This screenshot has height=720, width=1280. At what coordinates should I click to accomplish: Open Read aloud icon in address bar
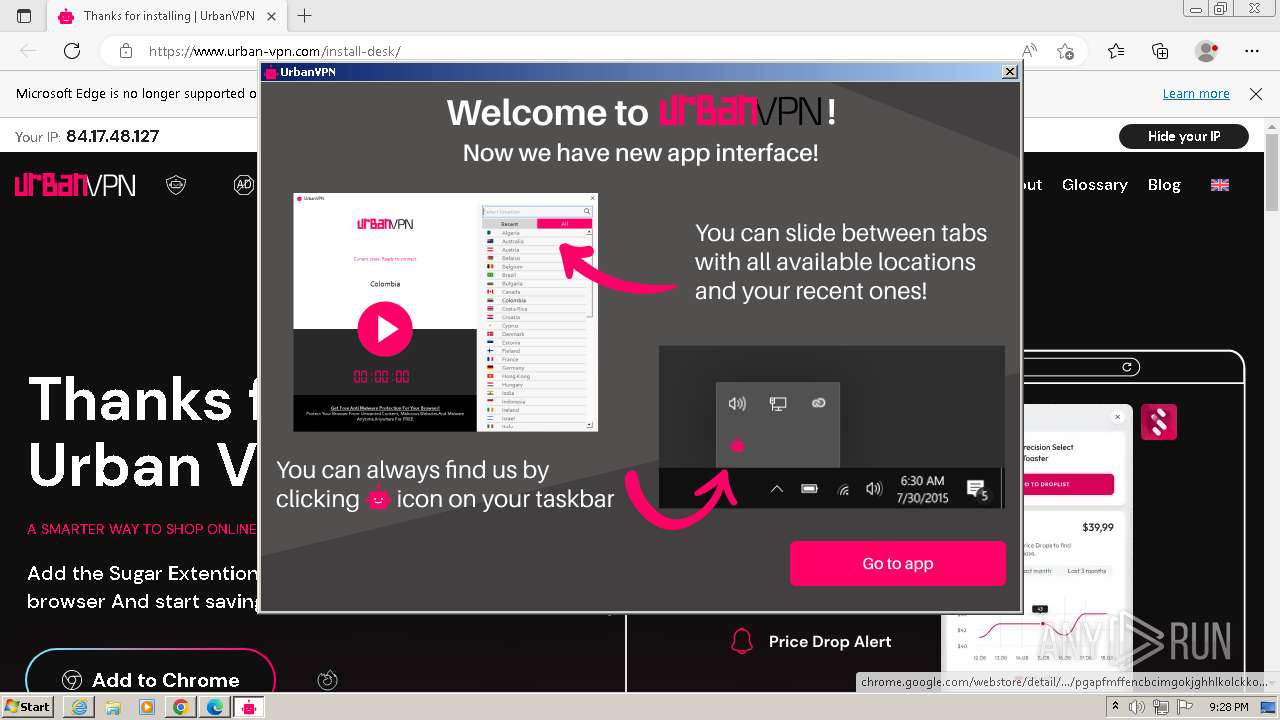pos(1029,51)
